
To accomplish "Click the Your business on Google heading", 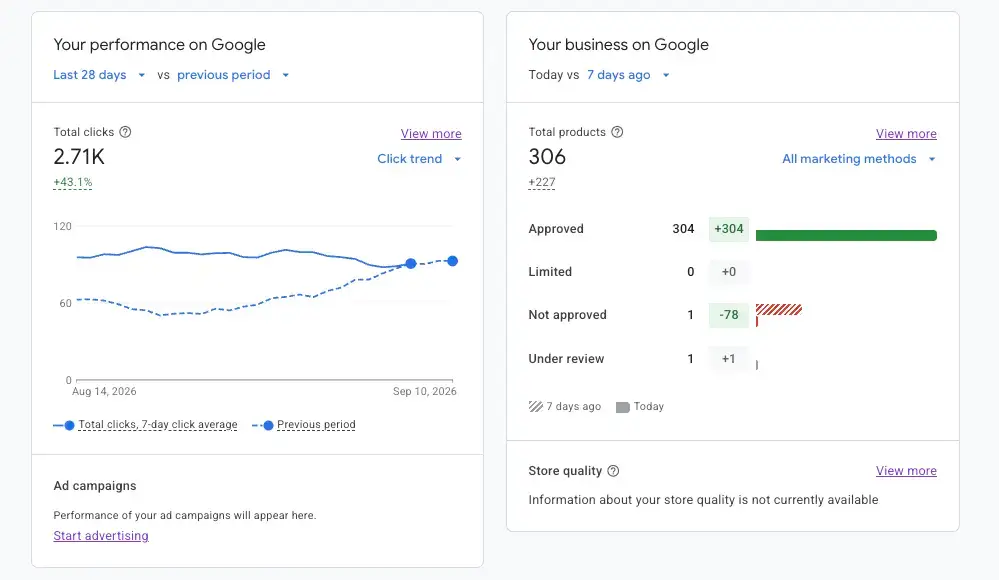I will click(618, 45).
